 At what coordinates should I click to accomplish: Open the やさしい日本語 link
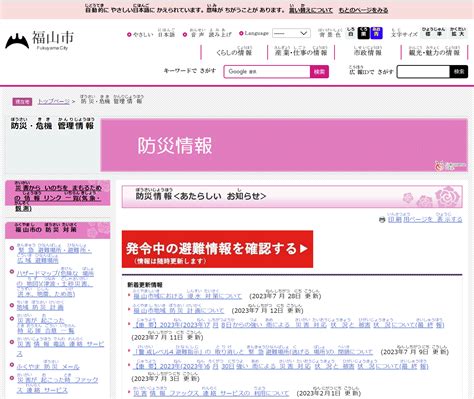(x=154, y=34)
